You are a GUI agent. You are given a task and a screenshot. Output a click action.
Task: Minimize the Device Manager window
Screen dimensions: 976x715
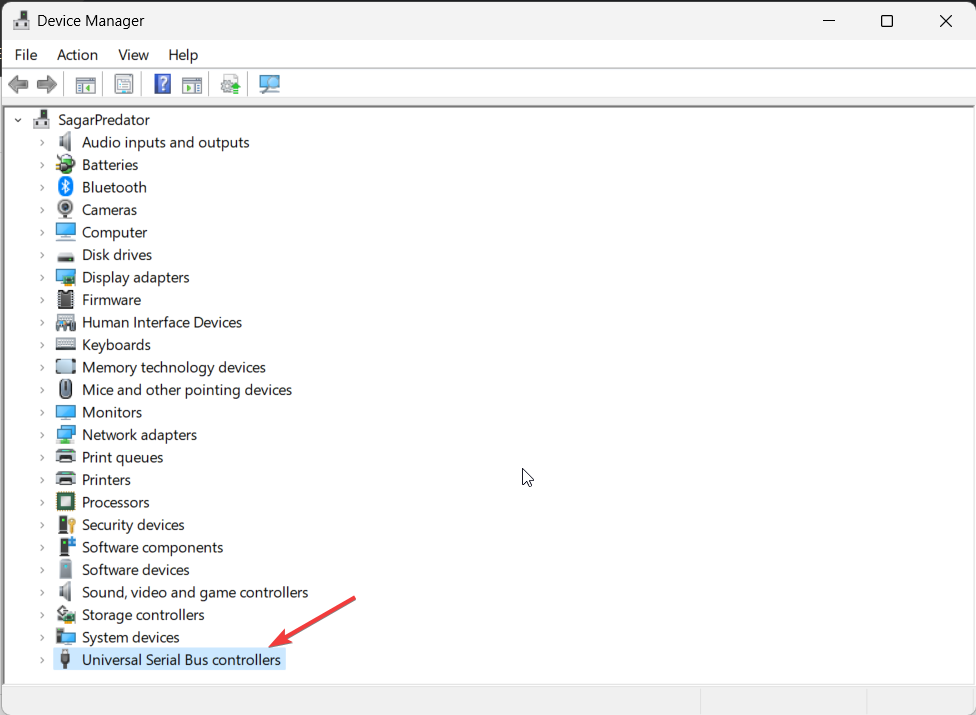point(829,21)
